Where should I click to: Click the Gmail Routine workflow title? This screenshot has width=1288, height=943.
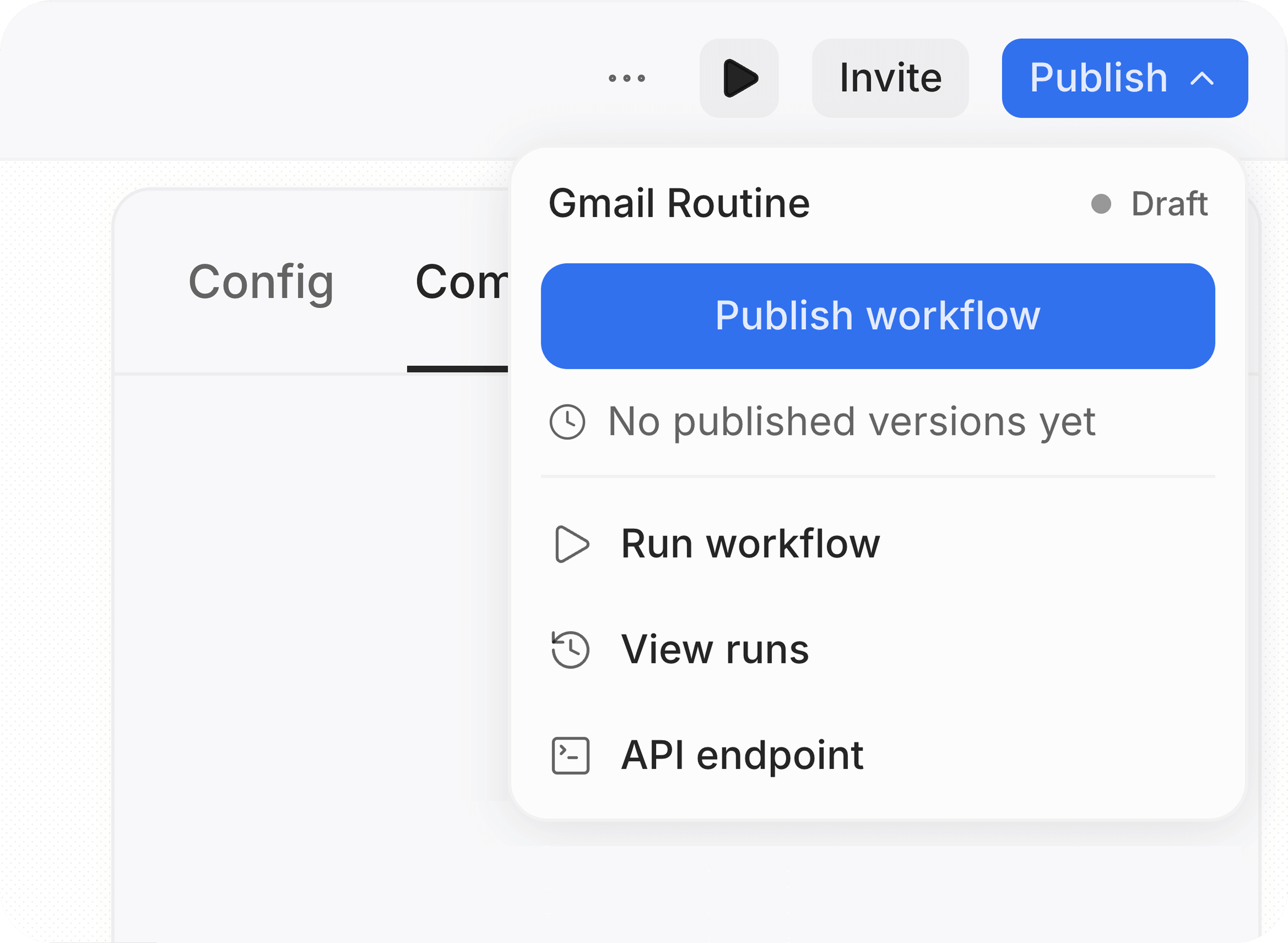(x=679, y=204)
